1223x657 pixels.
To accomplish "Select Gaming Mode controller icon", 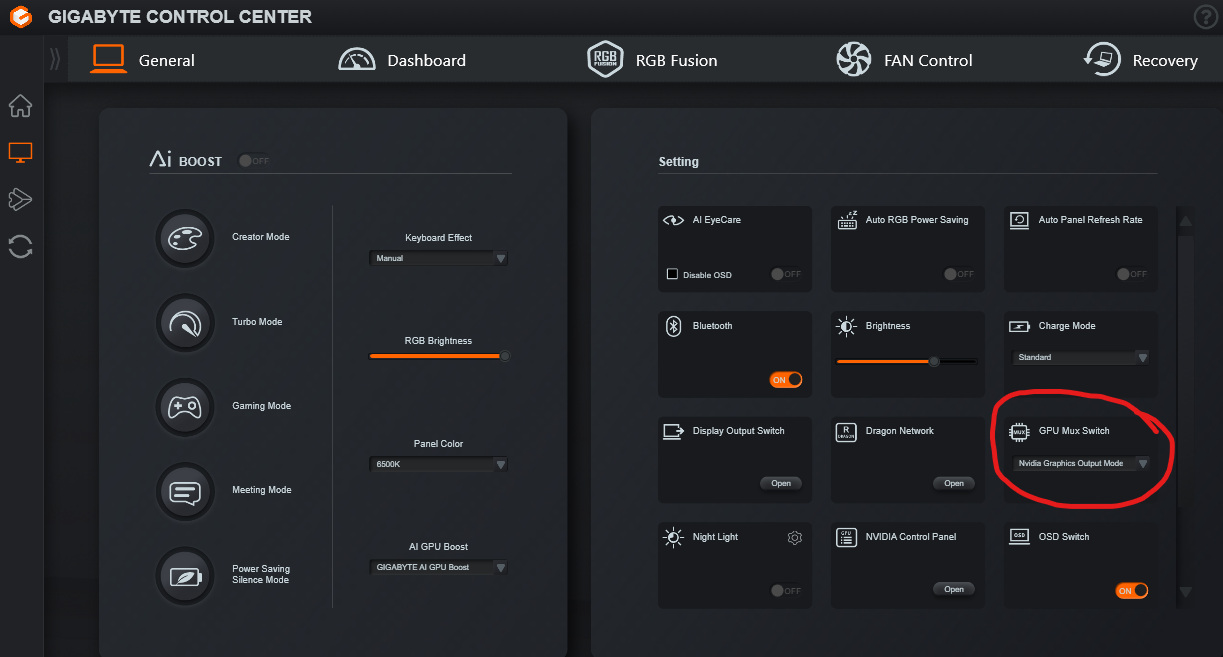I will (185, 406).
